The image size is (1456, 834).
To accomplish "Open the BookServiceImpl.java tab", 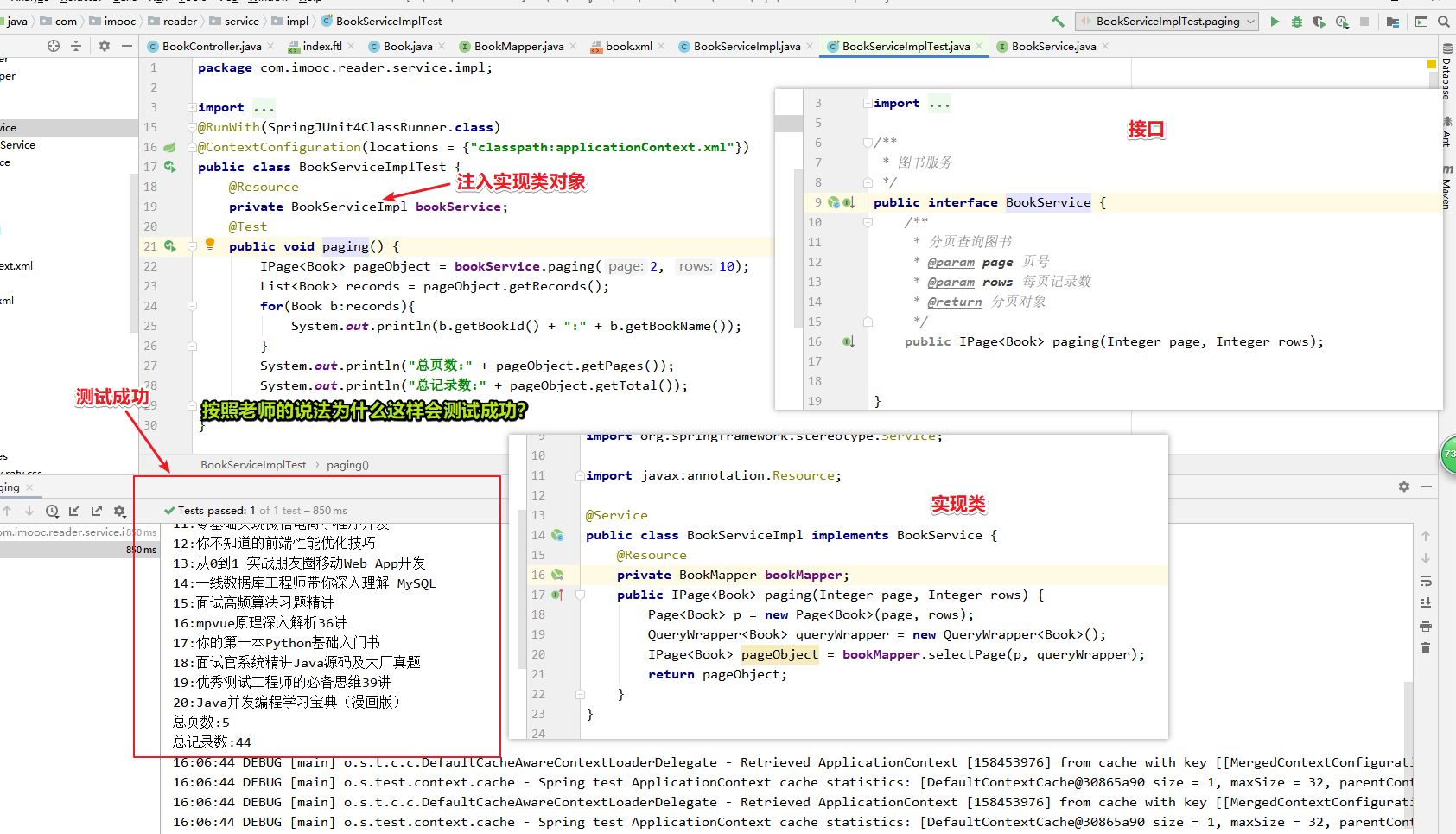I will [747, 47].
